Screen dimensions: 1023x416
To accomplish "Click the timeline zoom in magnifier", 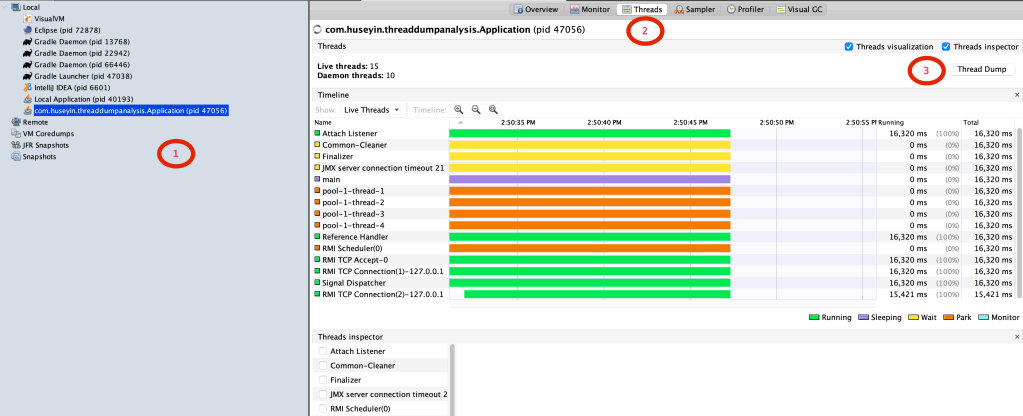I will 459,109.
